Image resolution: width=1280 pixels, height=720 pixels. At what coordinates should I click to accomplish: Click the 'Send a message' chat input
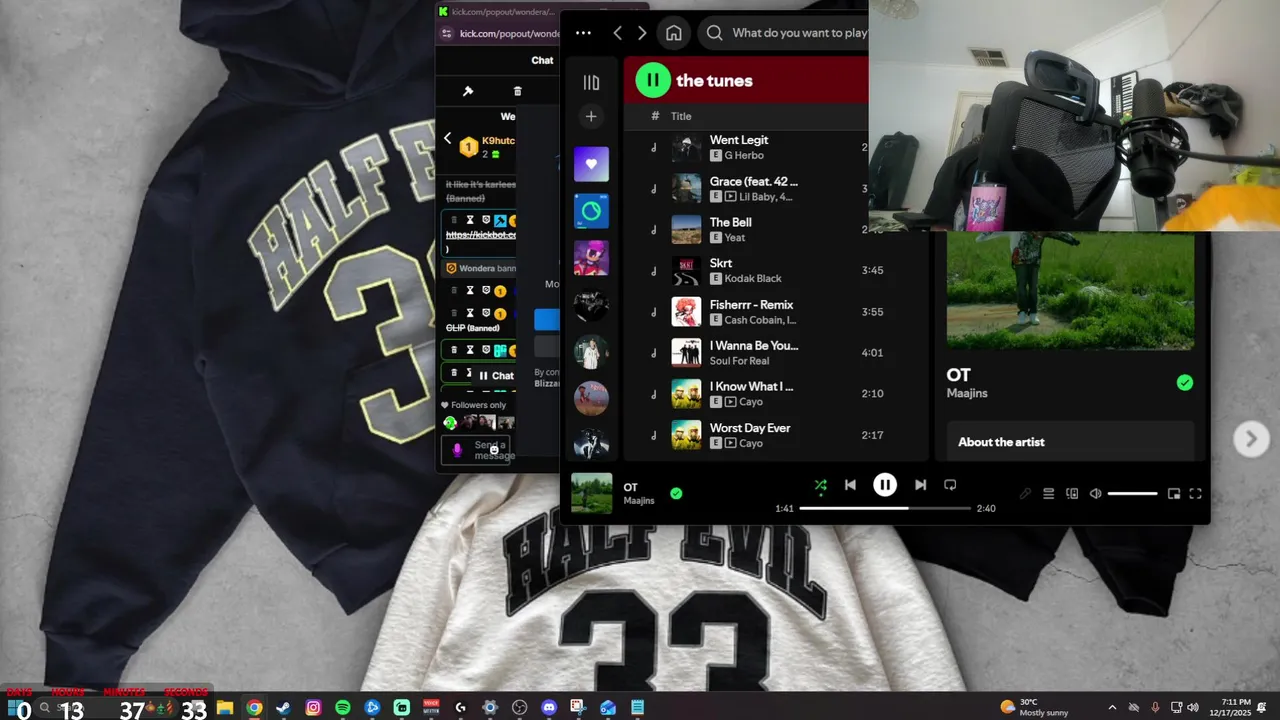(476, 450)
